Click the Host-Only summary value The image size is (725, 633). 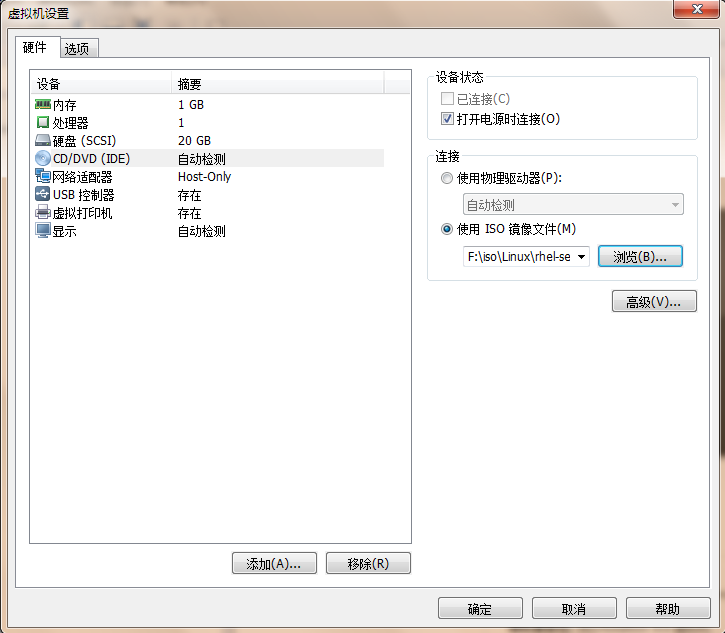[x=204, y=177]
